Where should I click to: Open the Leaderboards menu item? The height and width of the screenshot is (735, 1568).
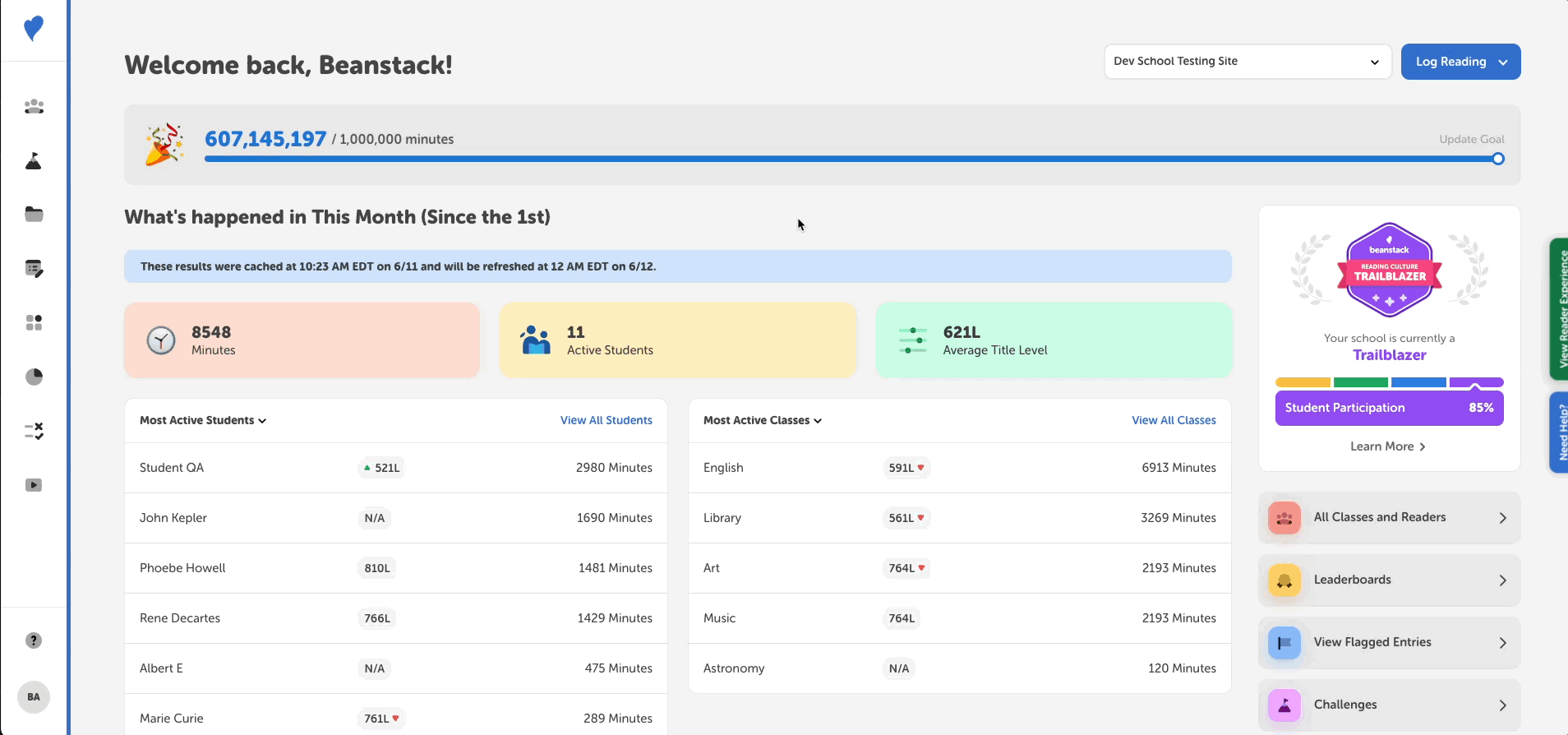pyautogui.click(x=1389, y=580)
